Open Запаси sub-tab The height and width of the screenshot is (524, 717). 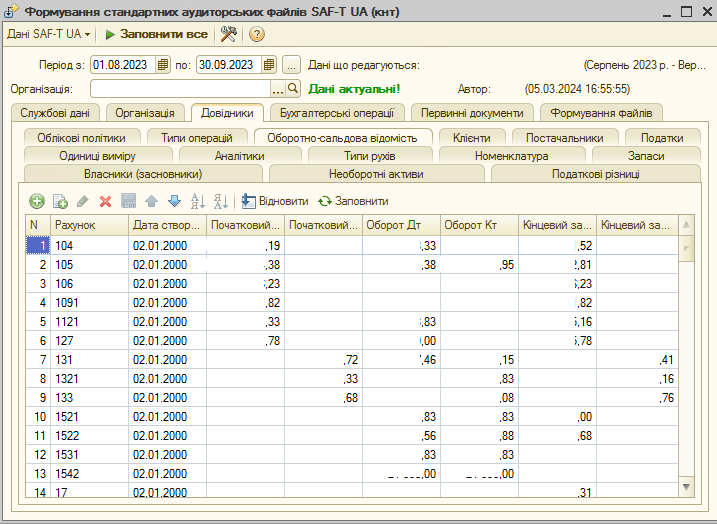pyautogui.click(x=646, y=156)
